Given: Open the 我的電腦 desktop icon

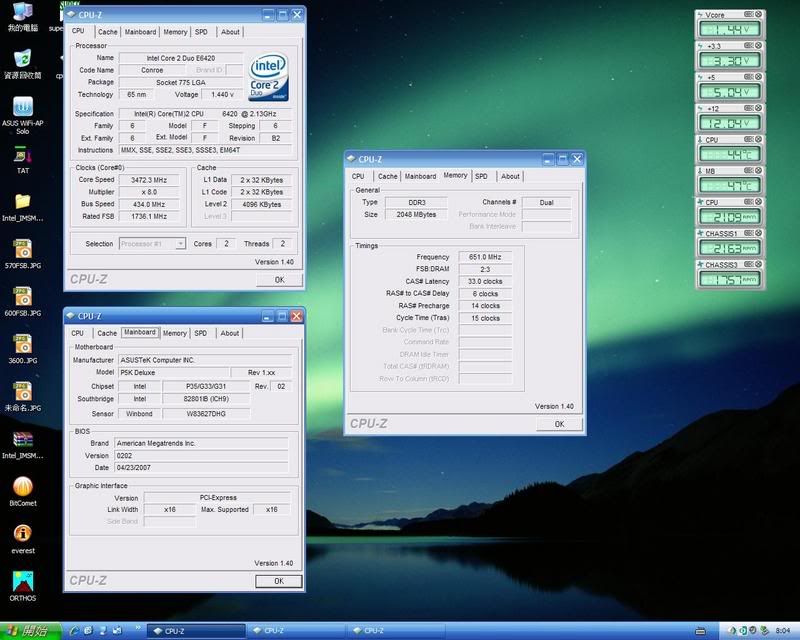Looking at the screenshot, I should point(22,16).
